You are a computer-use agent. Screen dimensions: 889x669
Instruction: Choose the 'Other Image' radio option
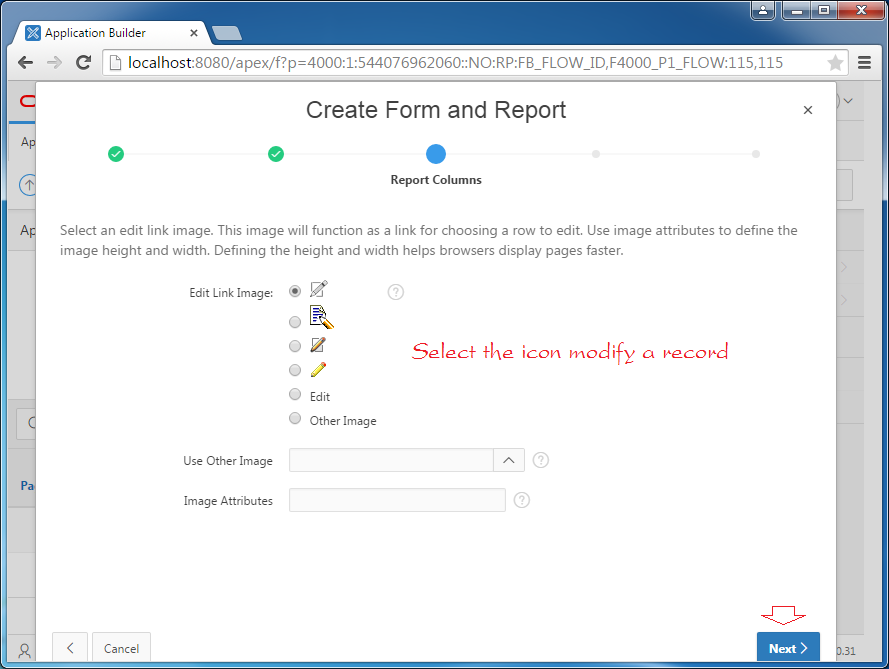point(295,418)
